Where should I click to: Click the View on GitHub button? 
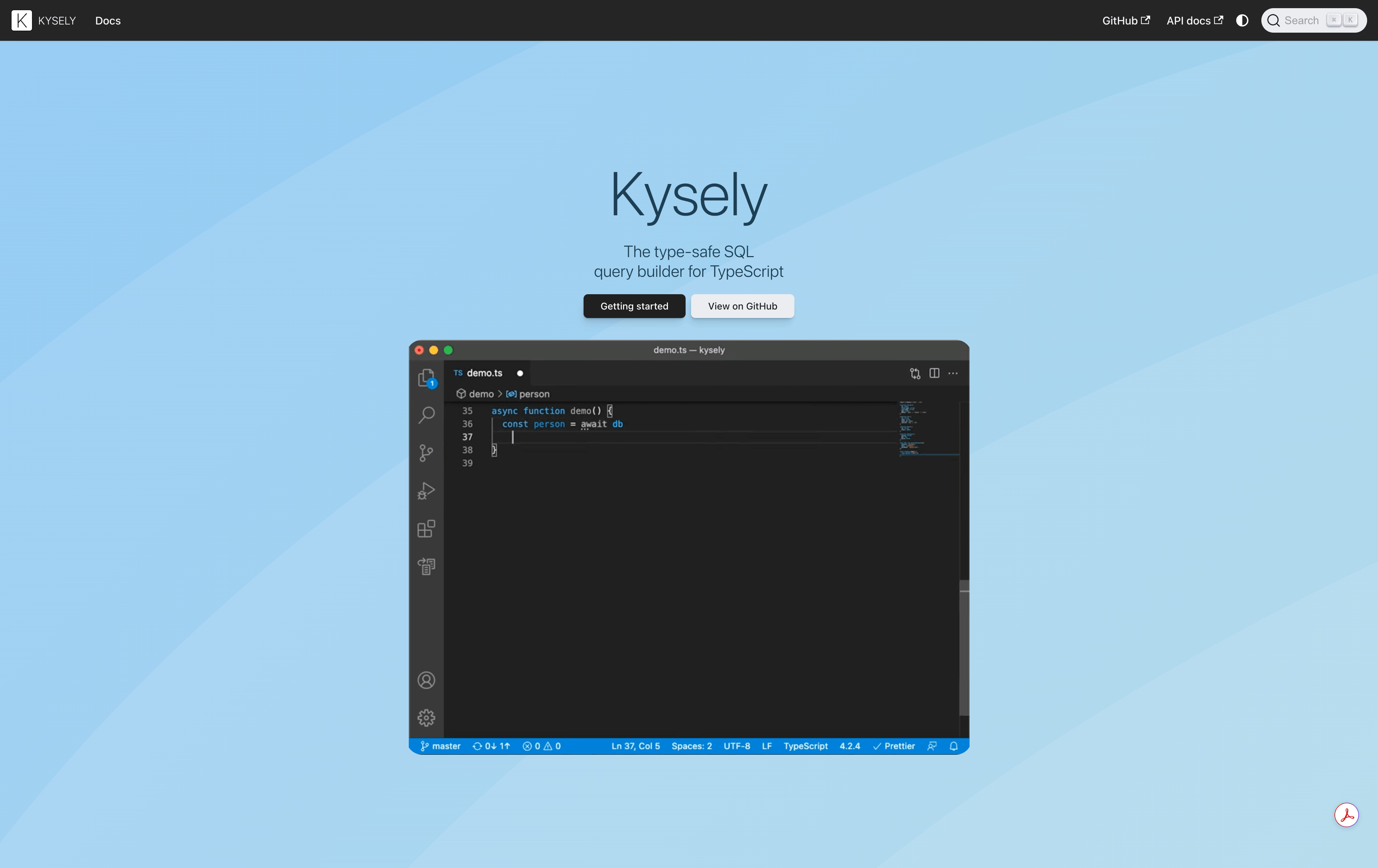point(742,306)
